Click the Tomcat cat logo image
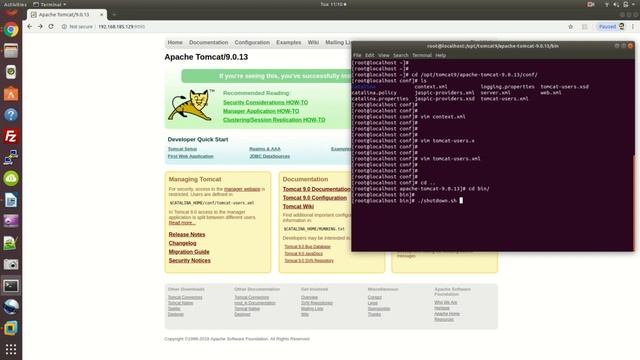640x360 pixels. [191, 105]
